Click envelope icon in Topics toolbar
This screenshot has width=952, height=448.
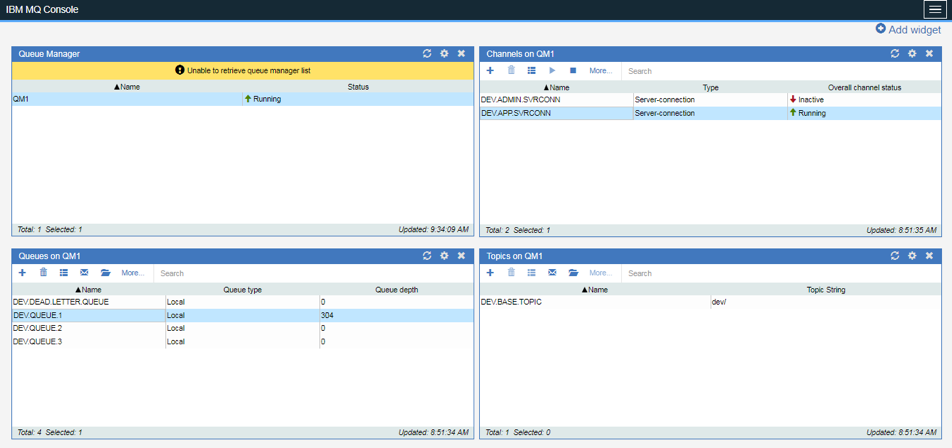click(x=552, y=273)
